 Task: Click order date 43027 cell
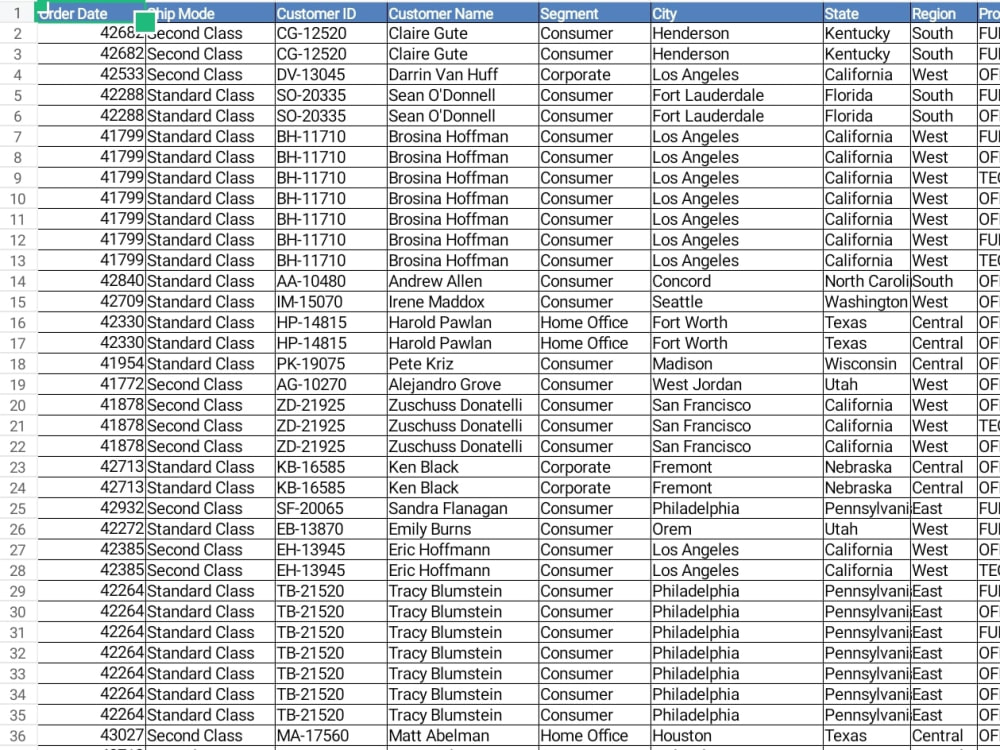pos(91,735)
